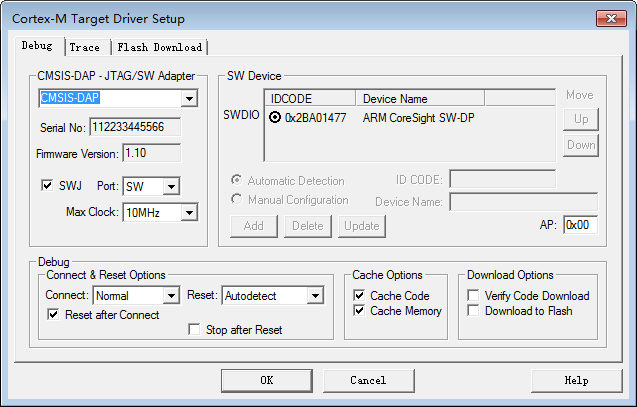Open the Max Clock 10MHz dropdown
Image resolution: width=637 pixels, height=407 pixels.
pos(189,212)
